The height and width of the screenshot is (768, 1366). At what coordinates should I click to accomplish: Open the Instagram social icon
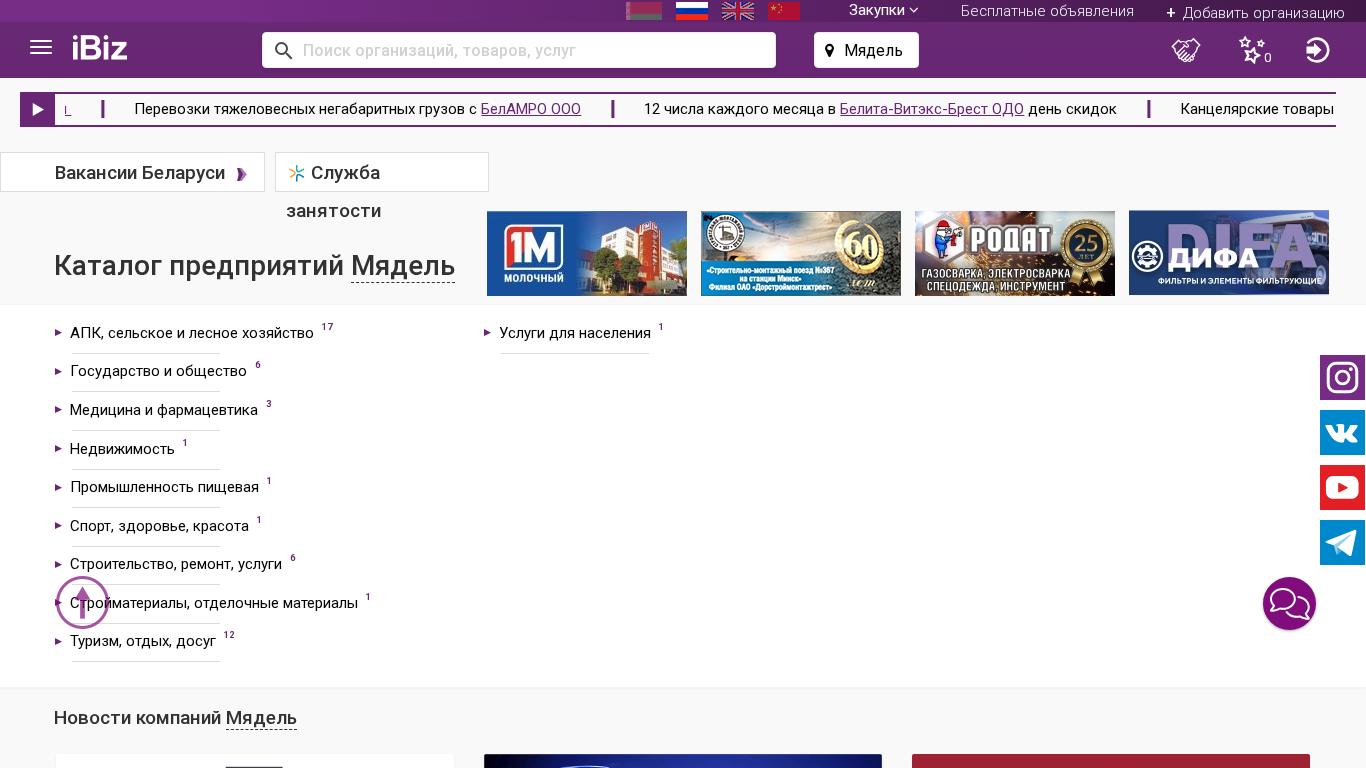tap(1342, 378)
